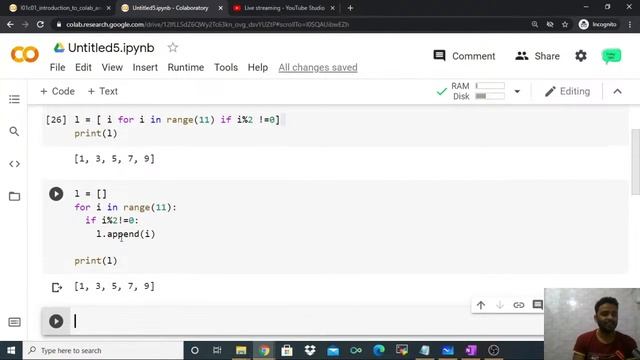Screen dimensions: 640x360
Task: Open the Runtime menu
Action: [x=186, y=67]
